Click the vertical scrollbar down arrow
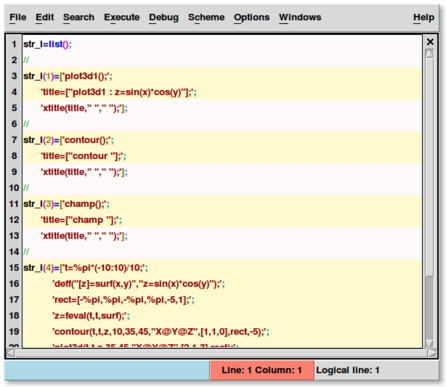Viewport: 446px width, 387px height. (430, 343)
